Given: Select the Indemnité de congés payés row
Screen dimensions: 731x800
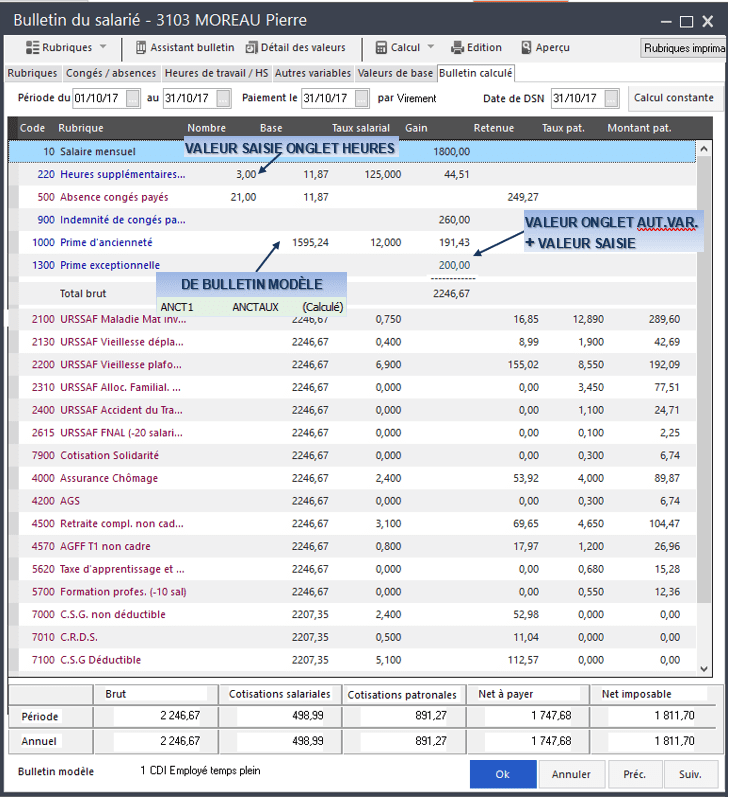Looking at the screenshot, I should (352, 220).
